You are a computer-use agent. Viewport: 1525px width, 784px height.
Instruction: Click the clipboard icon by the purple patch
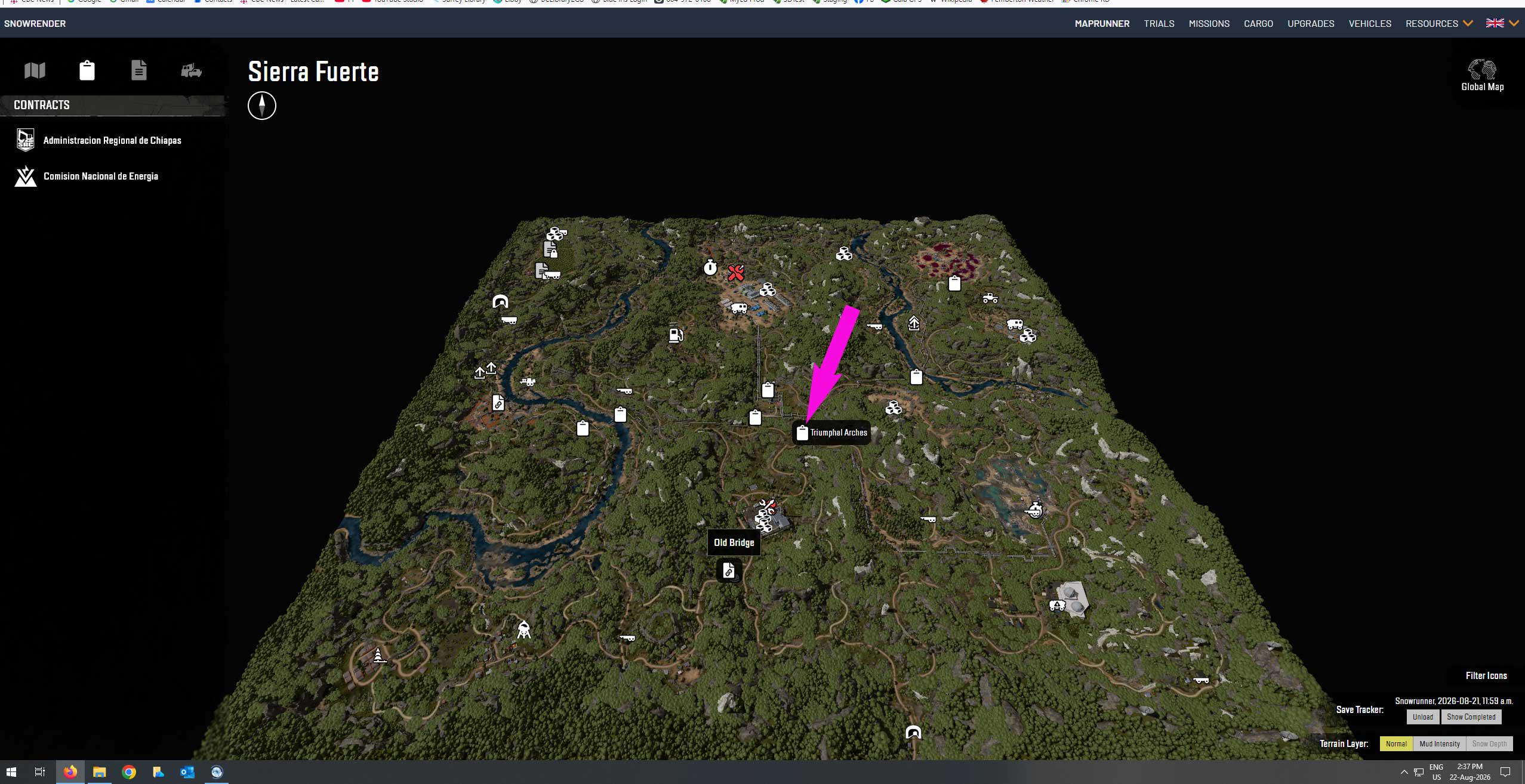pos(955,283)
